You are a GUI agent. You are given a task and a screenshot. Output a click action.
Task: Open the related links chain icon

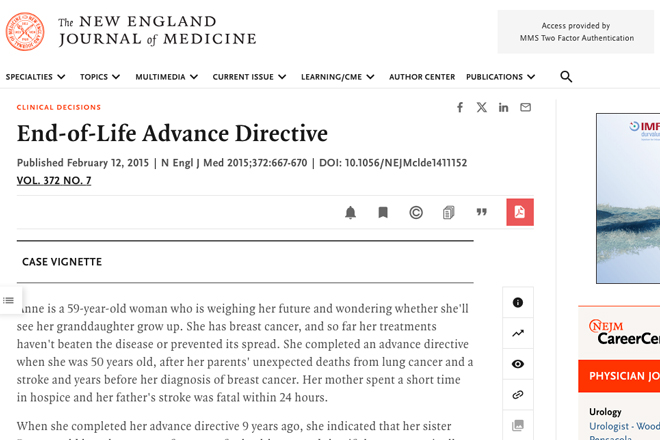(x=518, y=395)
